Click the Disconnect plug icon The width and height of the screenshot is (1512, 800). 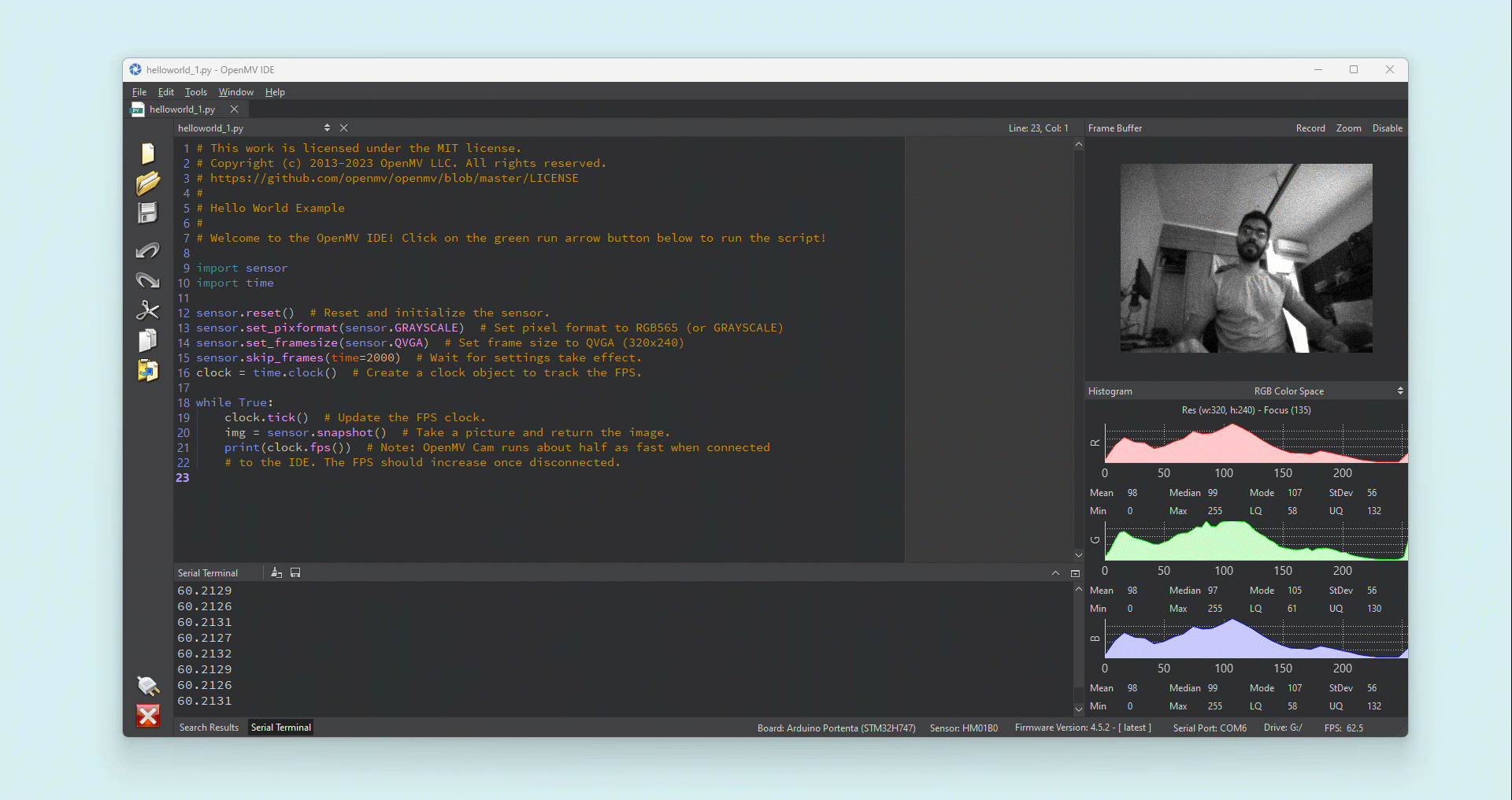point(148,686)
